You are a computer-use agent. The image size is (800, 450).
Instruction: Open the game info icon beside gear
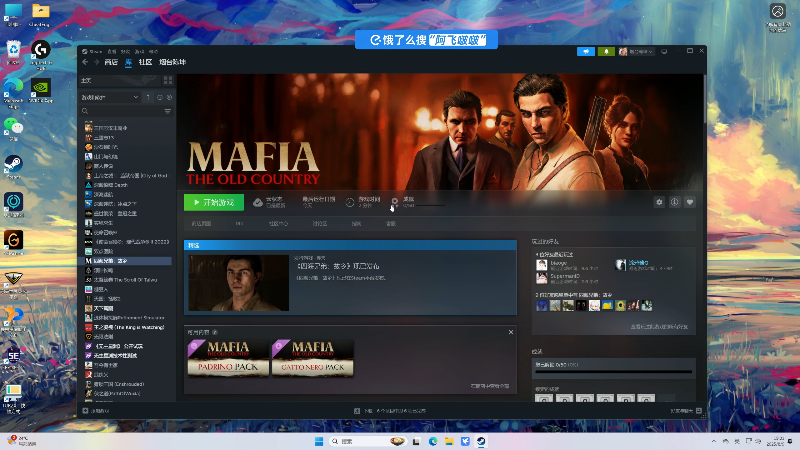[x=674, y=203]
